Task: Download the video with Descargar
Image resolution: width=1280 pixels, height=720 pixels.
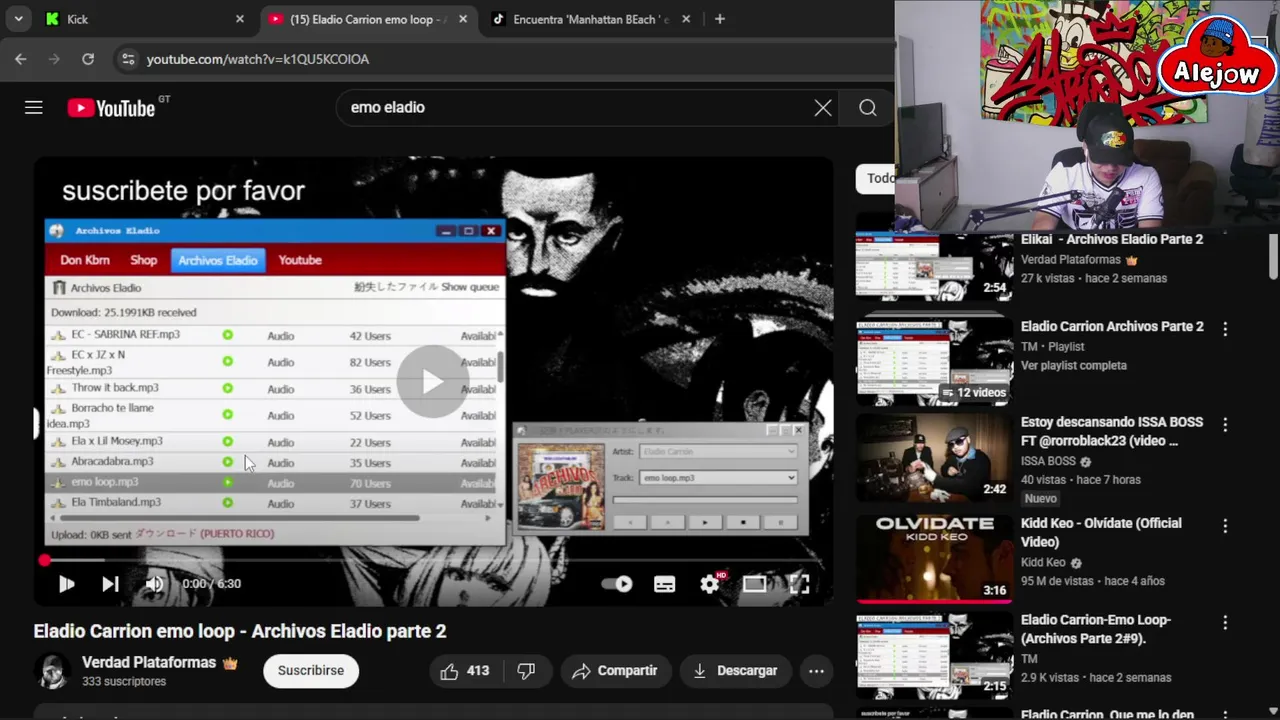Action: (x=735, y=671)
